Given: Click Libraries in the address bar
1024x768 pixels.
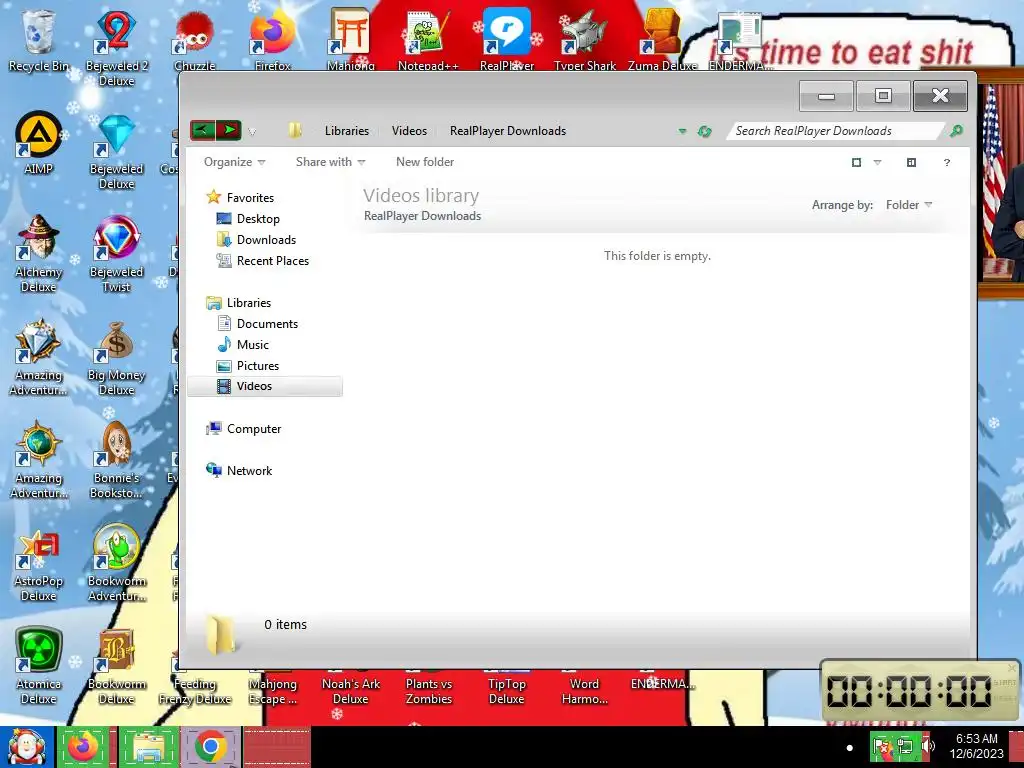Looking at the screenshot, I should tap(347, 131).
